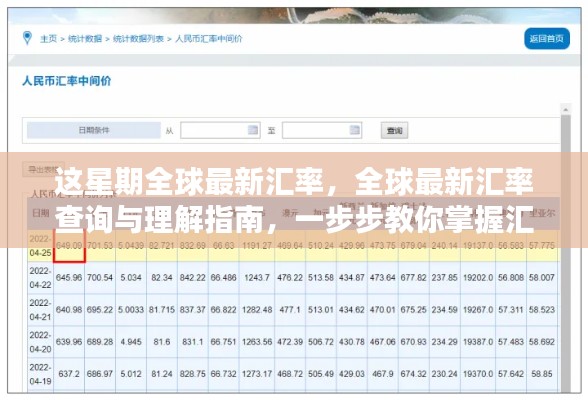Click the scrollbar up arrow

[x=566, y=109]
